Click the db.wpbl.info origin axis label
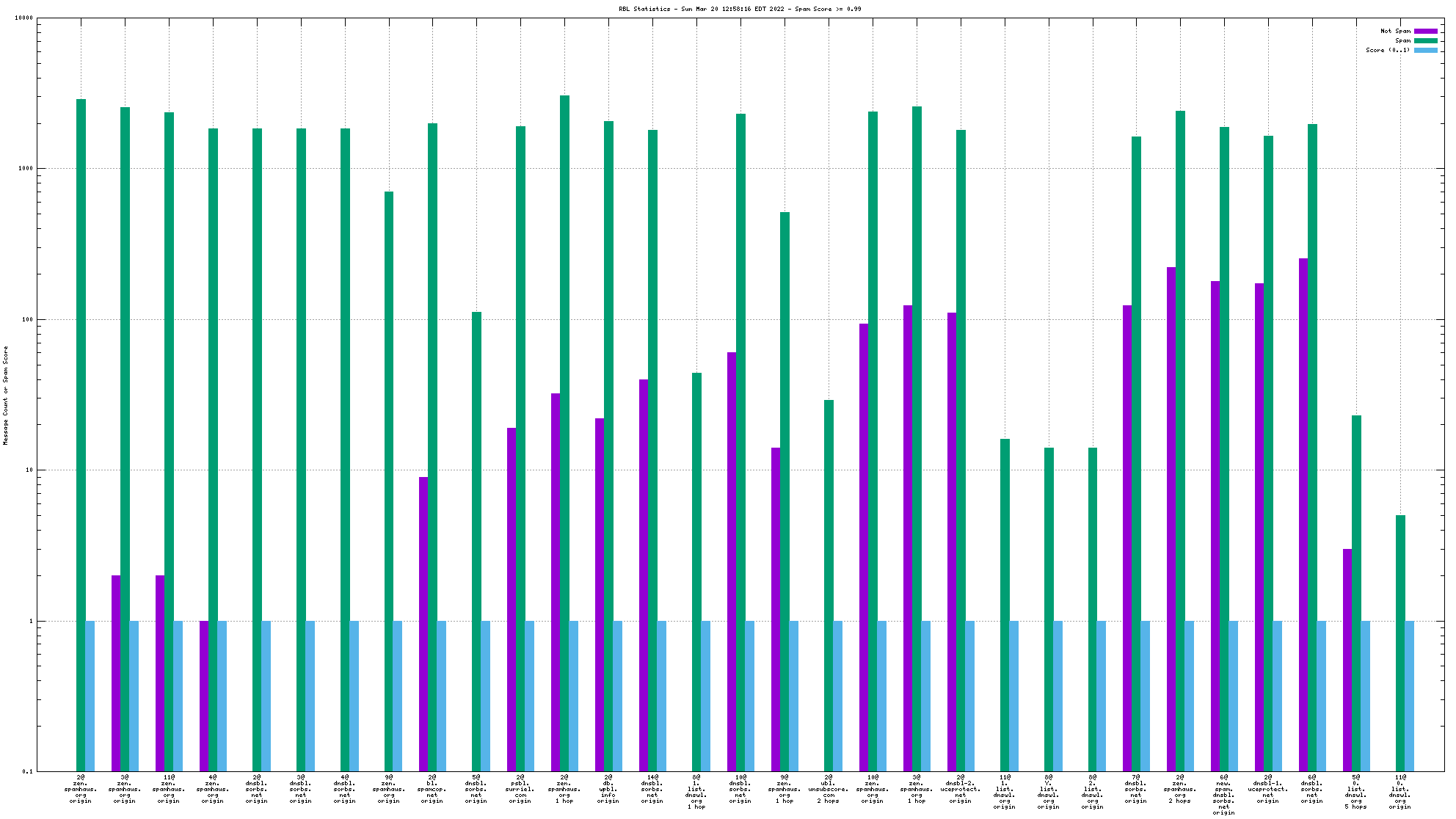 click(608, 789)
